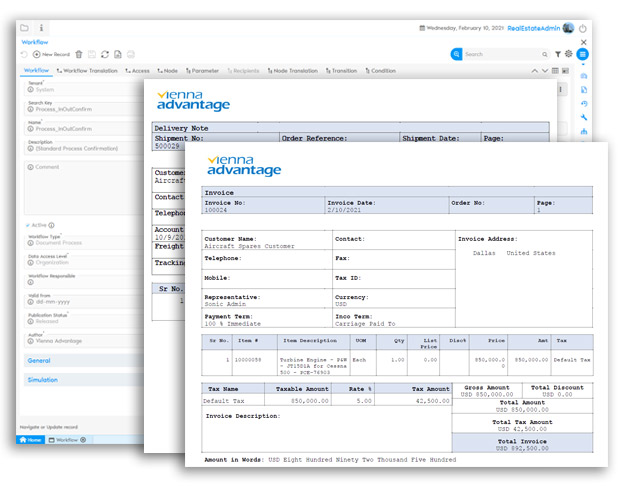Switch to the Workflow Translation tab
624x486 pixels.
pos(88,71)
